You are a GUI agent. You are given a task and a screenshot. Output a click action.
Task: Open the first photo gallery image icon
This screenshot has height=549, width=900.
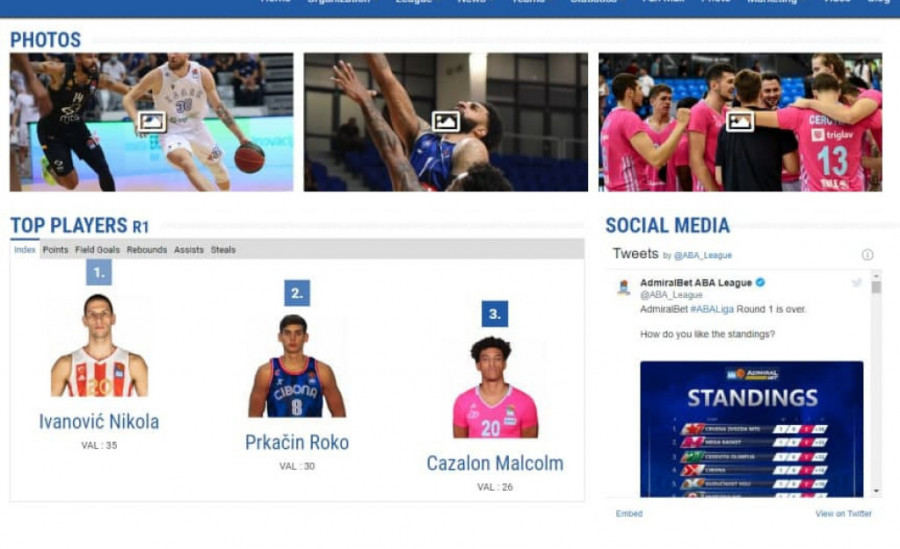coord(152,122)
